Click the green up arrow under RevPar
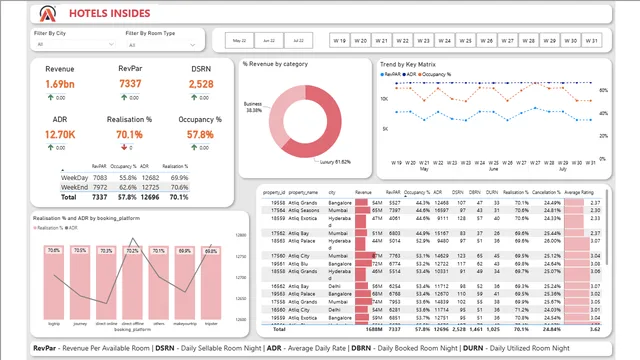The height and width of the screenshot is (360, 640). pyautogui.click(x=124, y=97)
